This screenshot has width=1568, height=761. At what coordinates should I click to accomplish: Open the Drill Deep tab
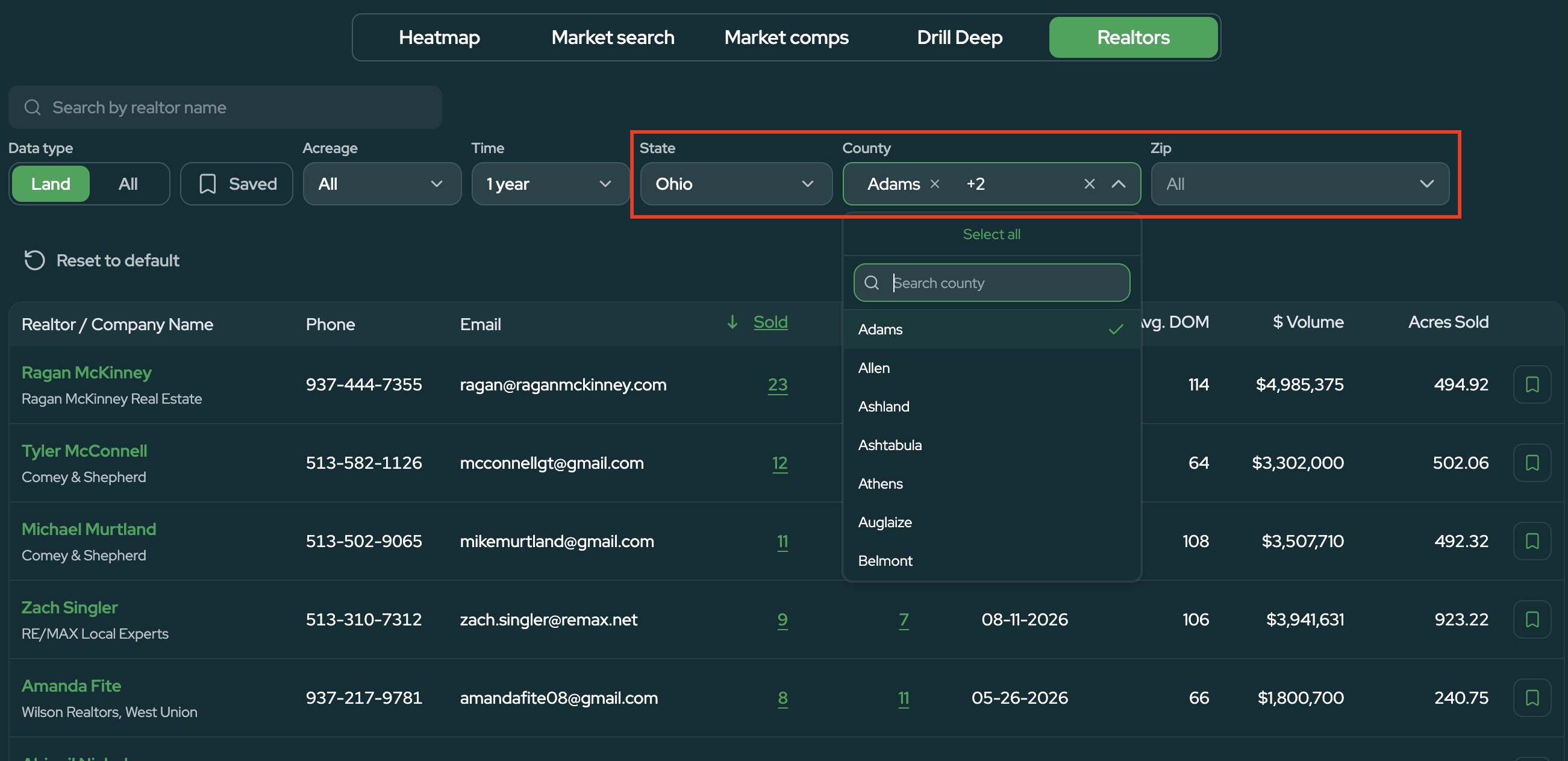pos(960,37)
